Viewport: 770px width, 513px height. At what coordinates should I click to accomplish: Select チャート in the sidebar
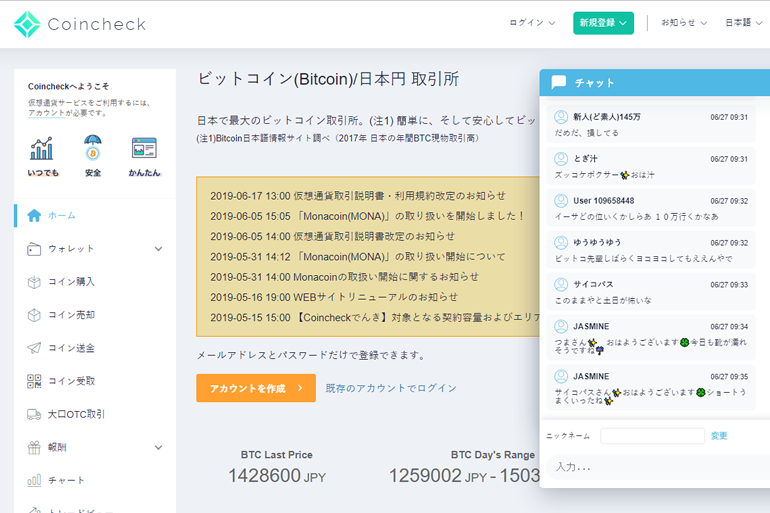(x=66, y=480)
